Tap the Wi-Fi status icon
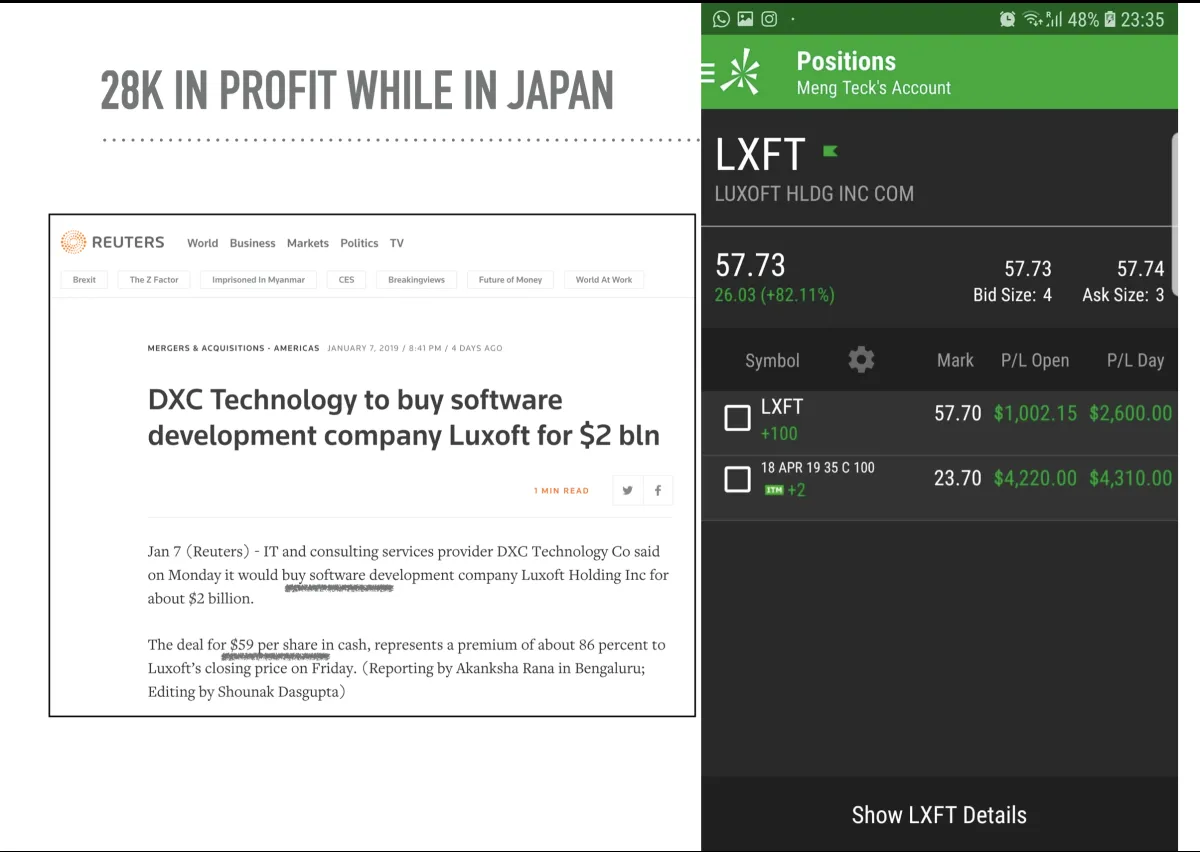Image resolution: width=1200 pixels, height=852 pixels. coord(1033,19)
